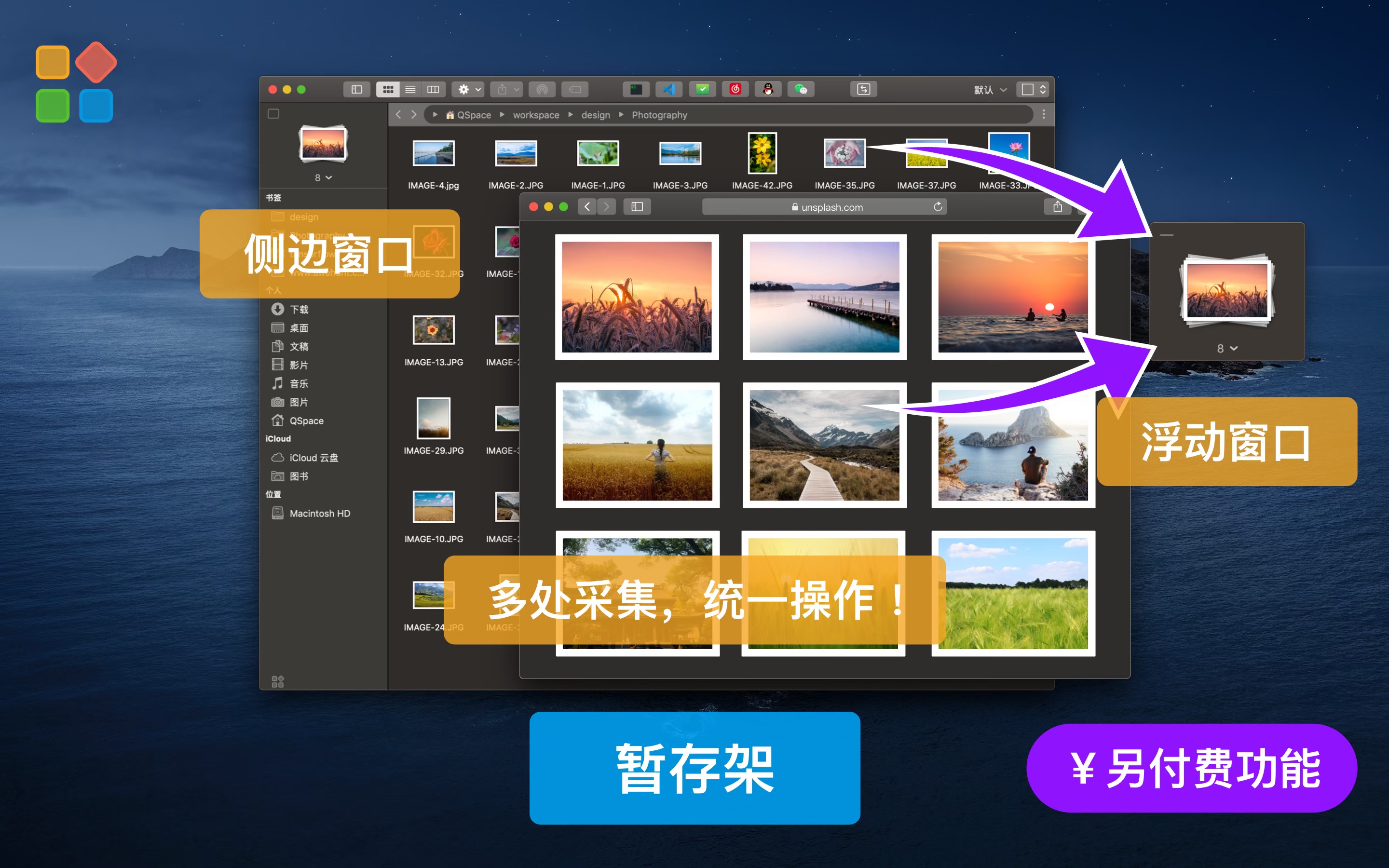Expand the floating shelf 8 items count

1227,349
